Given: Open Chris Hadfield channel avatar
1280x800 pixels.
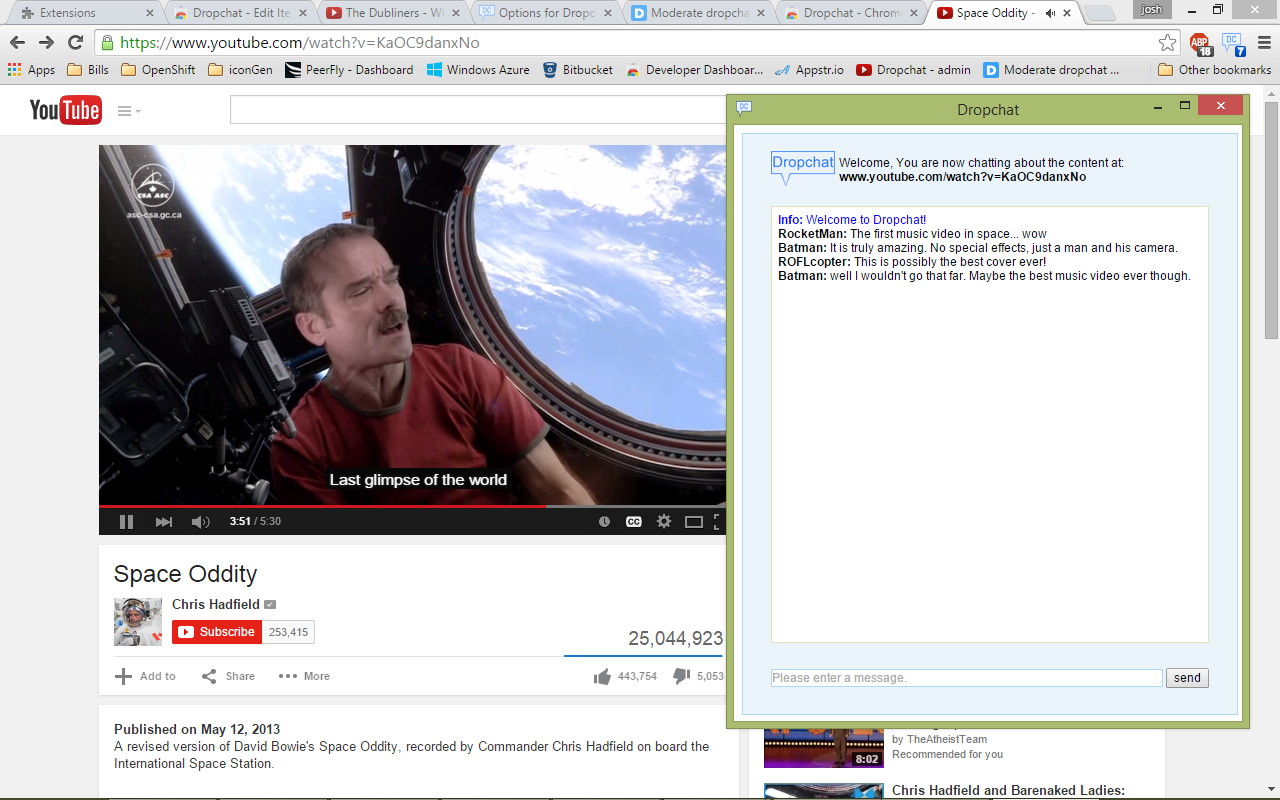Looking at the screenshot, I should pos(138,622).
